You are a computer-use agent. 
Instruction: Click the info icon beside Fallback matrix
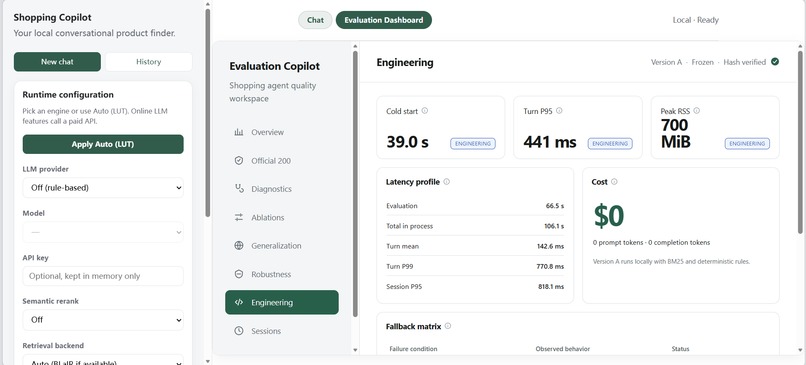tap(448, 326)
